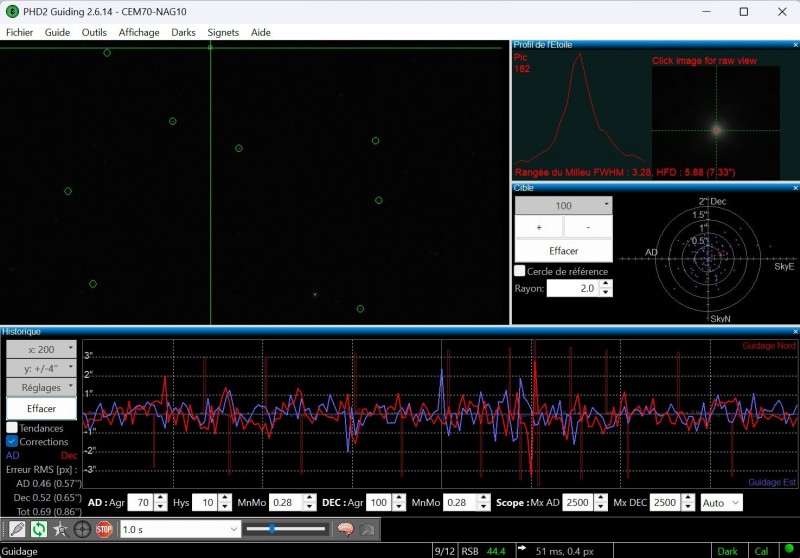Zoom out target with - button
The image size is (800, 558).
588,227
